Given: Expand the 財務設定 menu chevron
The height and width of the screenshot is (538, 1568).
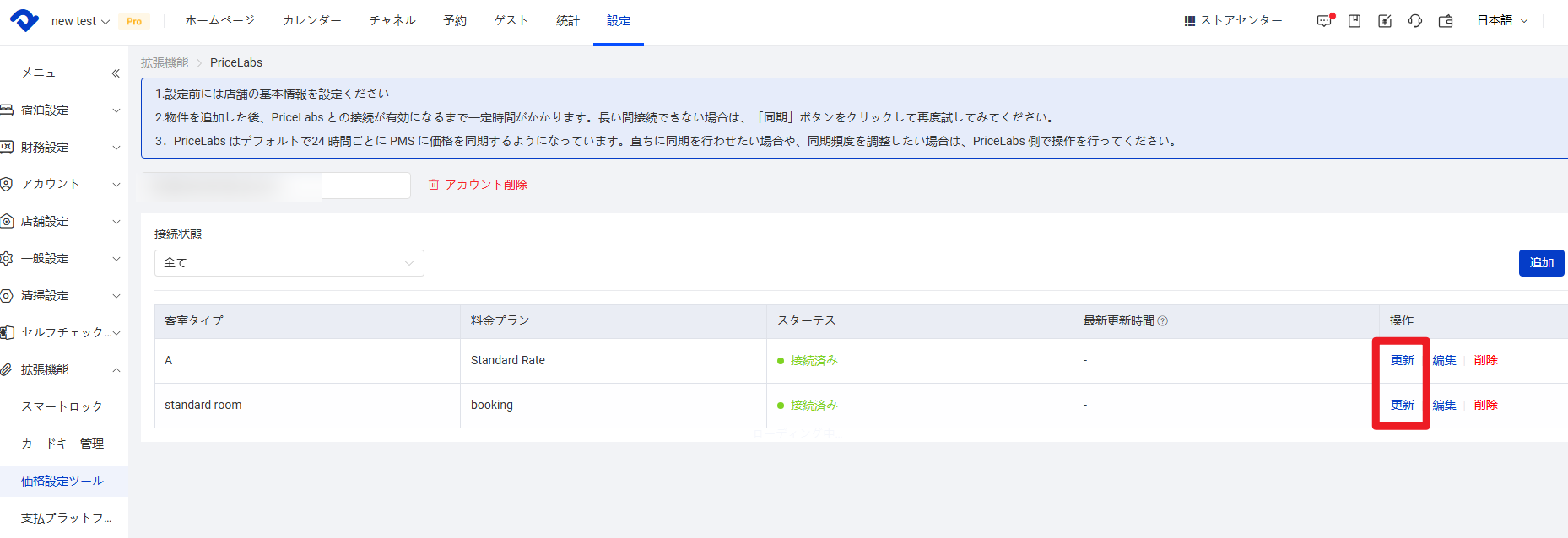Looking at the screenshot, I should click(116, 148).
